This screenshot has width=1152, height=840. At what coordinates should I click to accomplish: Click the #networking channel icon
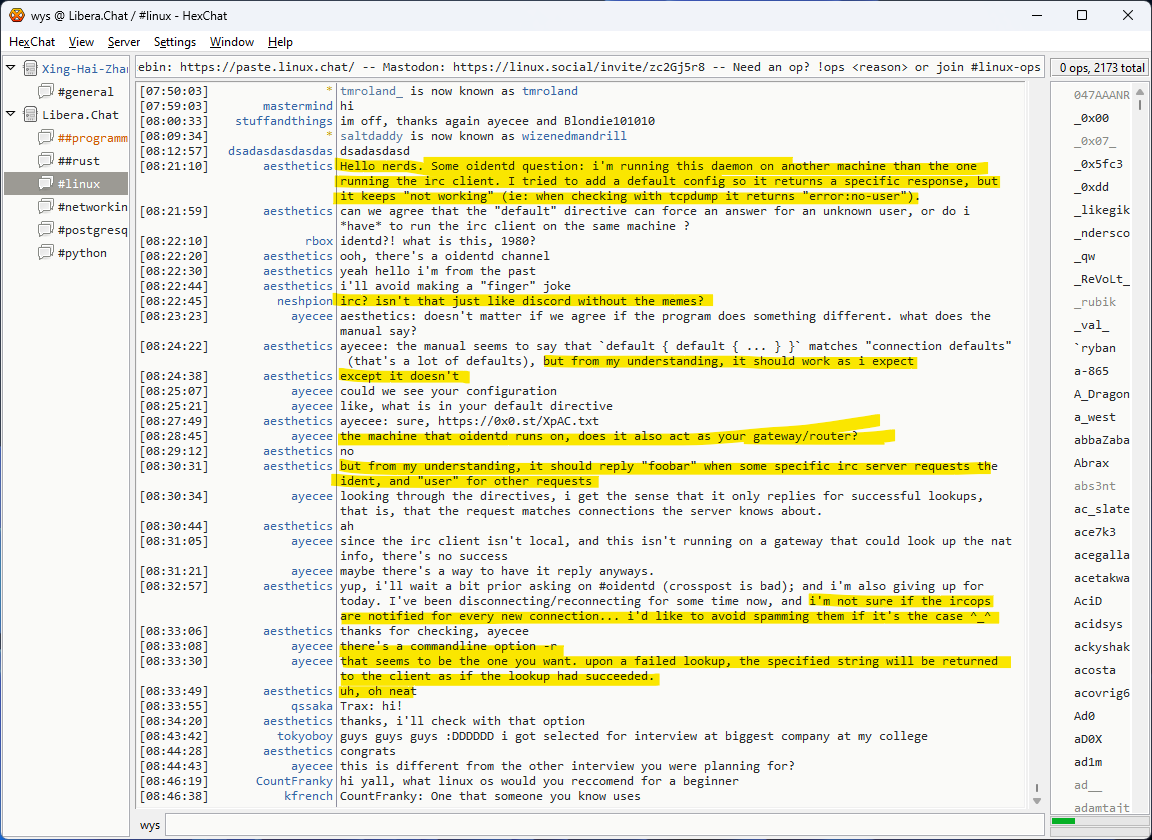(x=46, y=207)
